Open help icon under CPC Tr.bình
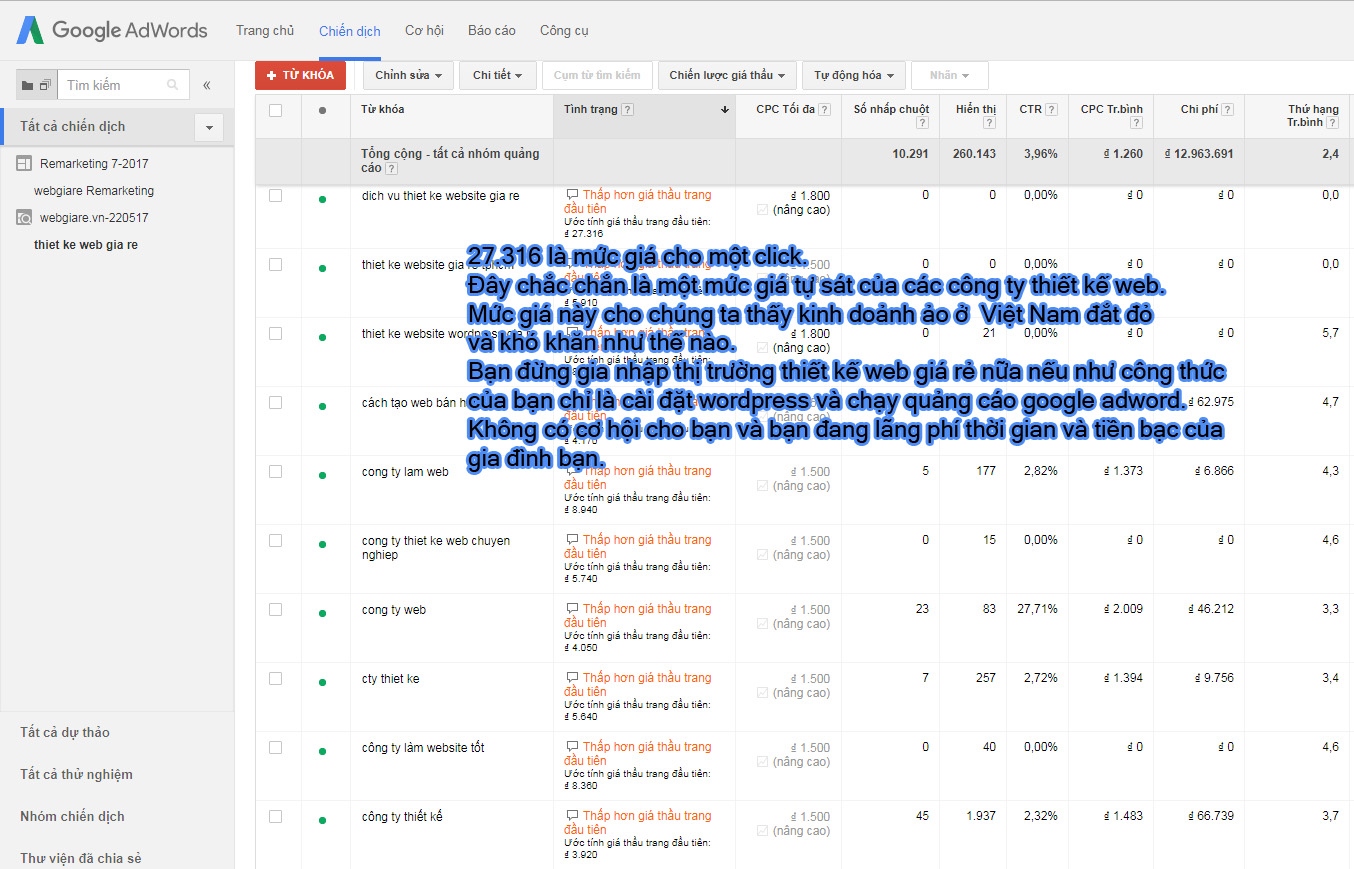Image resolution: width=1354 pixels, height=869 pixels. (x=1136, y=123)
